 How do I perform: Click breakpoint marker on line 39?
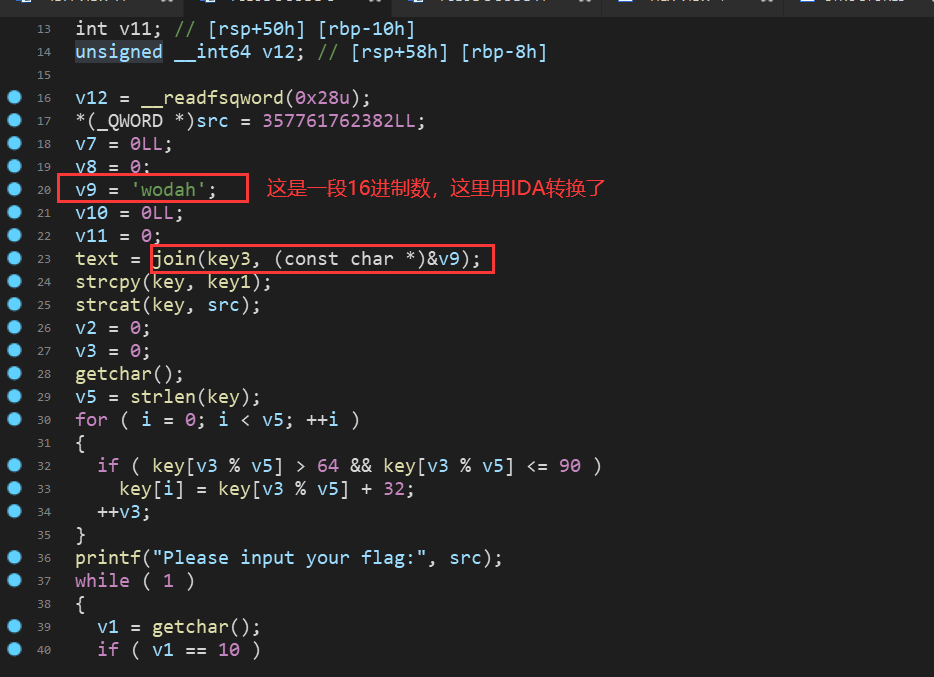tap(14, 626)
